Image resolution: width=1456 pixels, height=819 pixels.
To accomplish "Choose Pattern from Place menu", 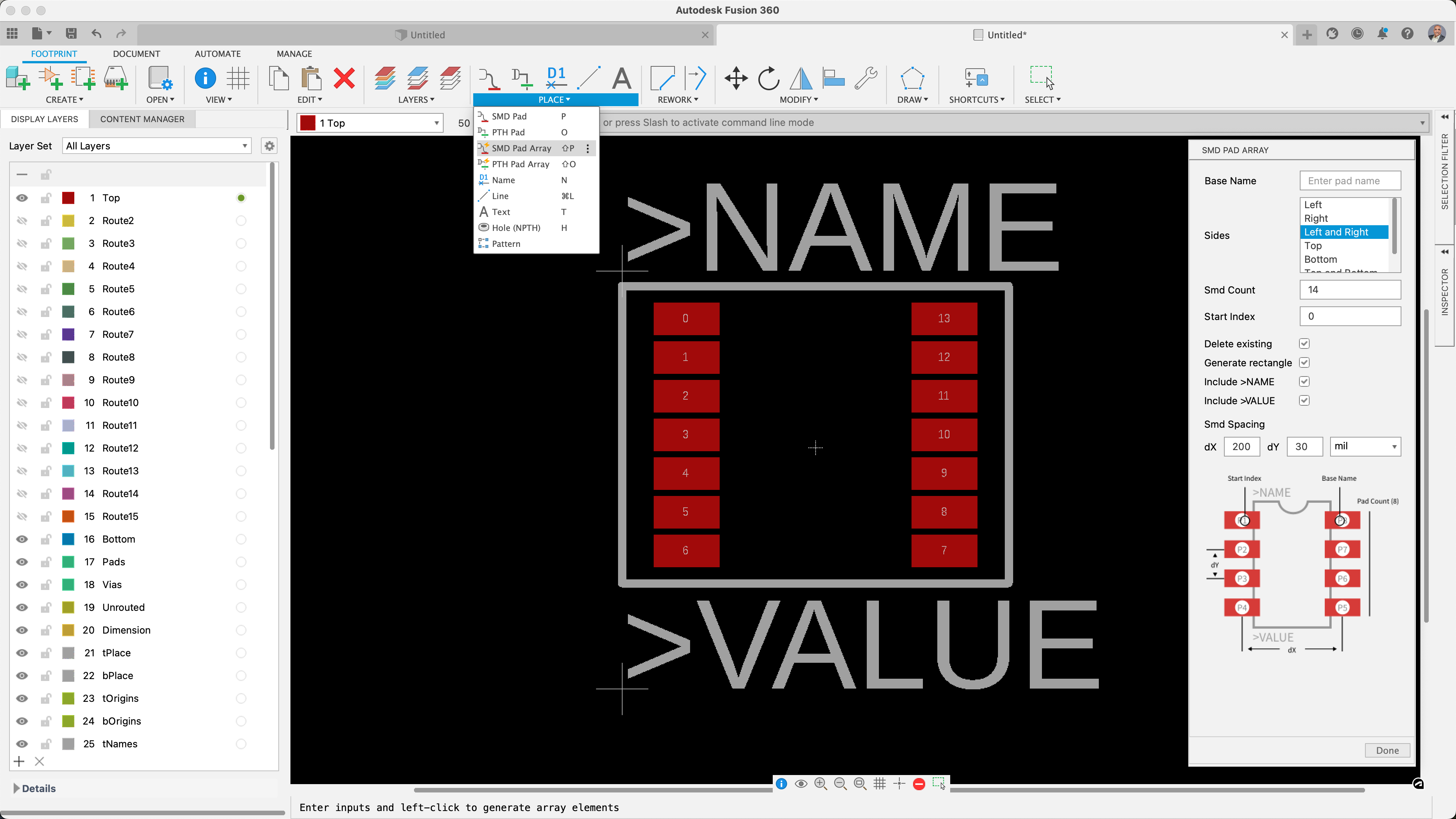I will pos(536,243).
